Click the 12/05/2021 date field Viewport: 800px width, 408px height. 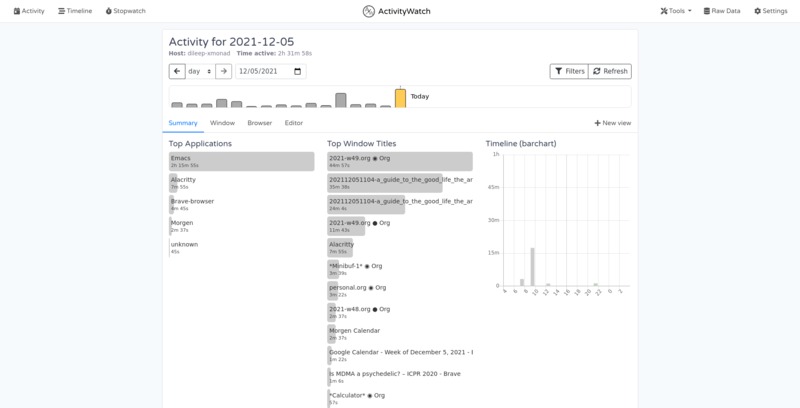tap(270, 71)
